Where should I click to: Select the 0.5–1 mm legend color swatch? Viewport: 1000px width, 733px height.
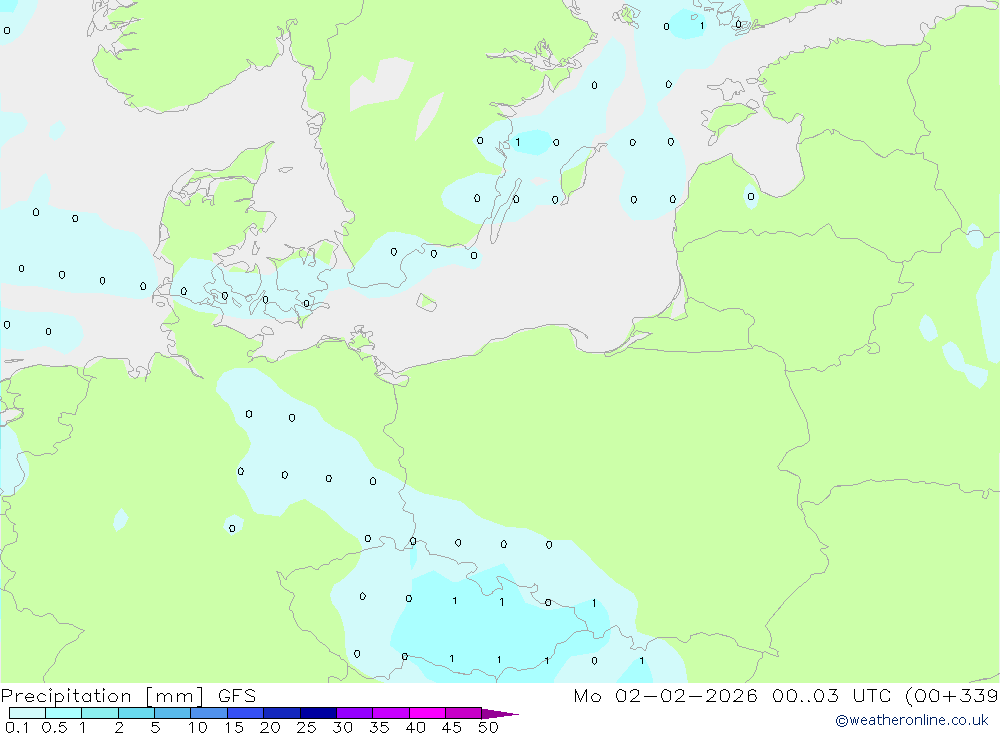pyautogui.click(x=64, y=713)
